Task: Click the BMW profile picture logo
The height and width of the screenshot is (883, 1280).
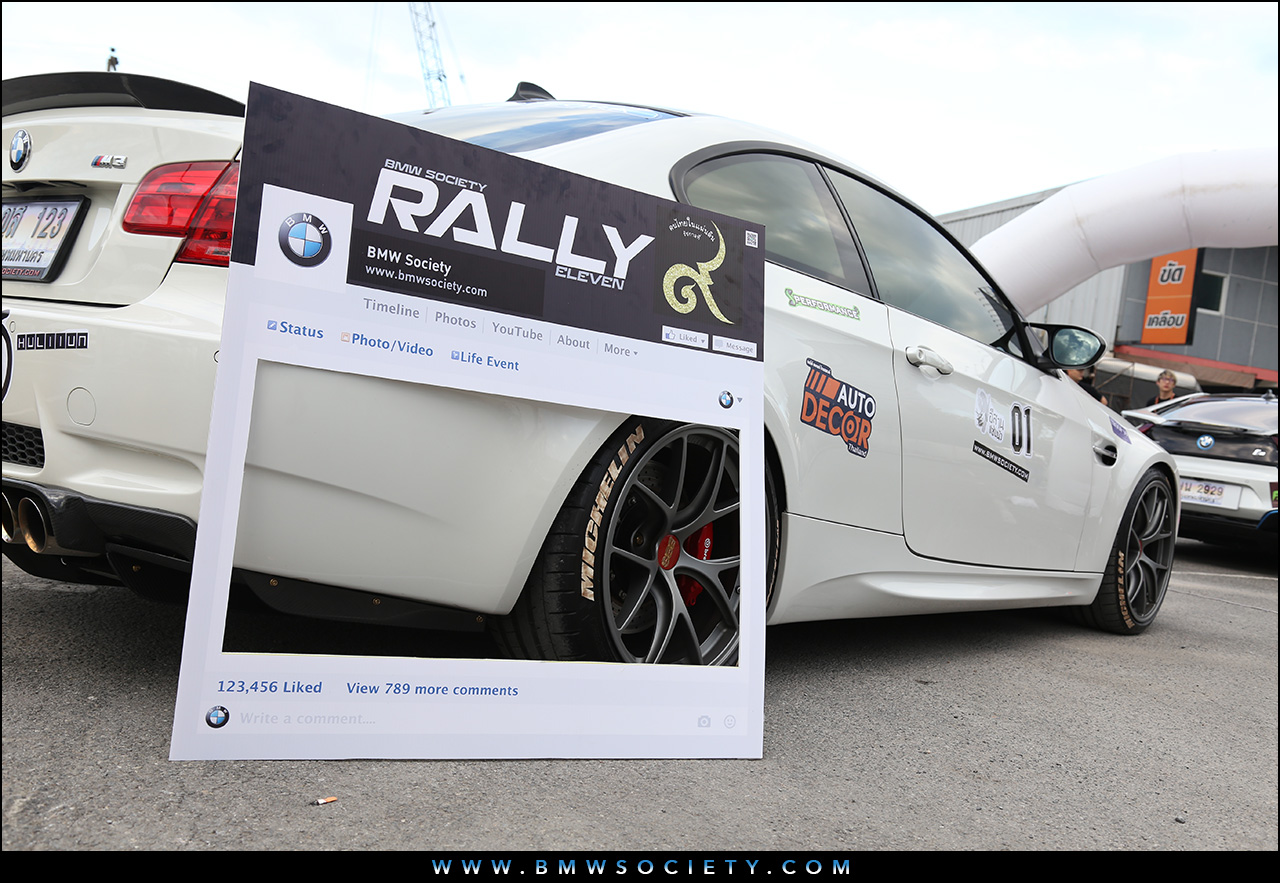Action: (305, 240)
